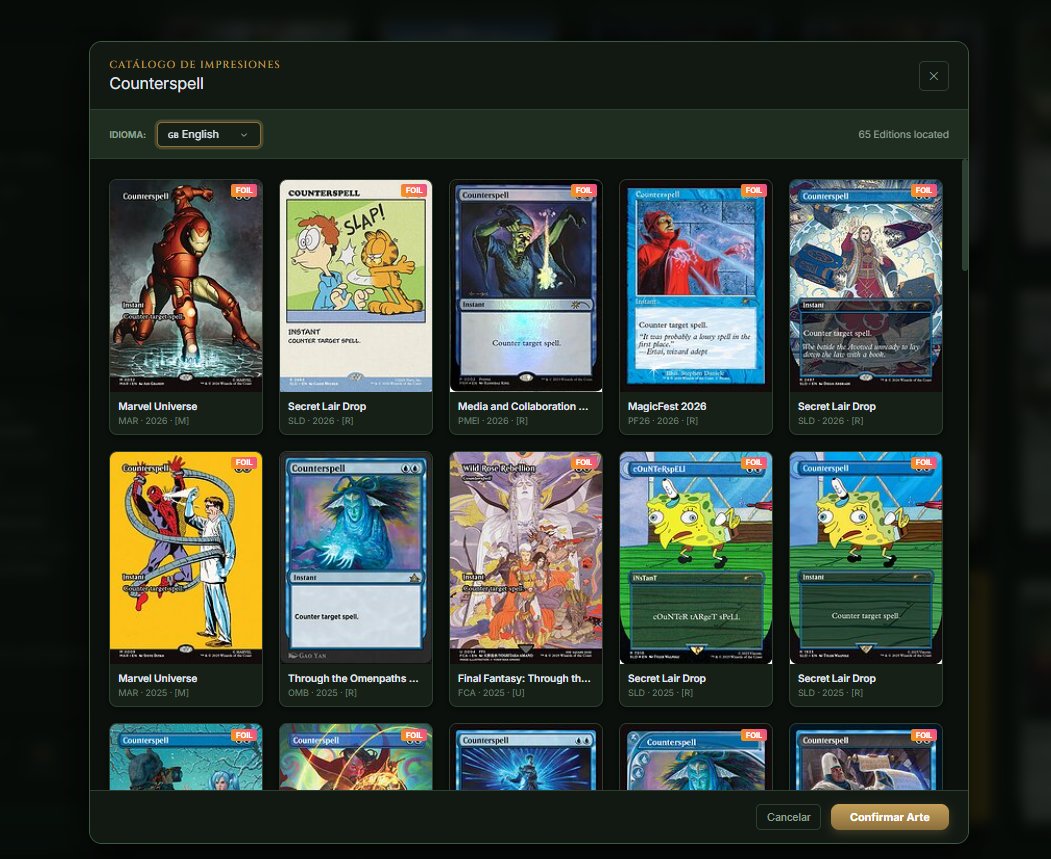Click the FOIL badge on the Garfield card
Image resolution: width=1051 pixels, height=859 pixels.
point(414,190)
